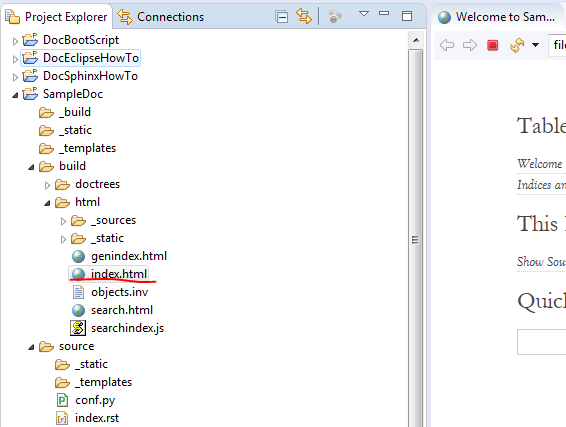Select index.rst in source folder
The image size is (566, 427).
pyautogui.click(x=97, y=418)
